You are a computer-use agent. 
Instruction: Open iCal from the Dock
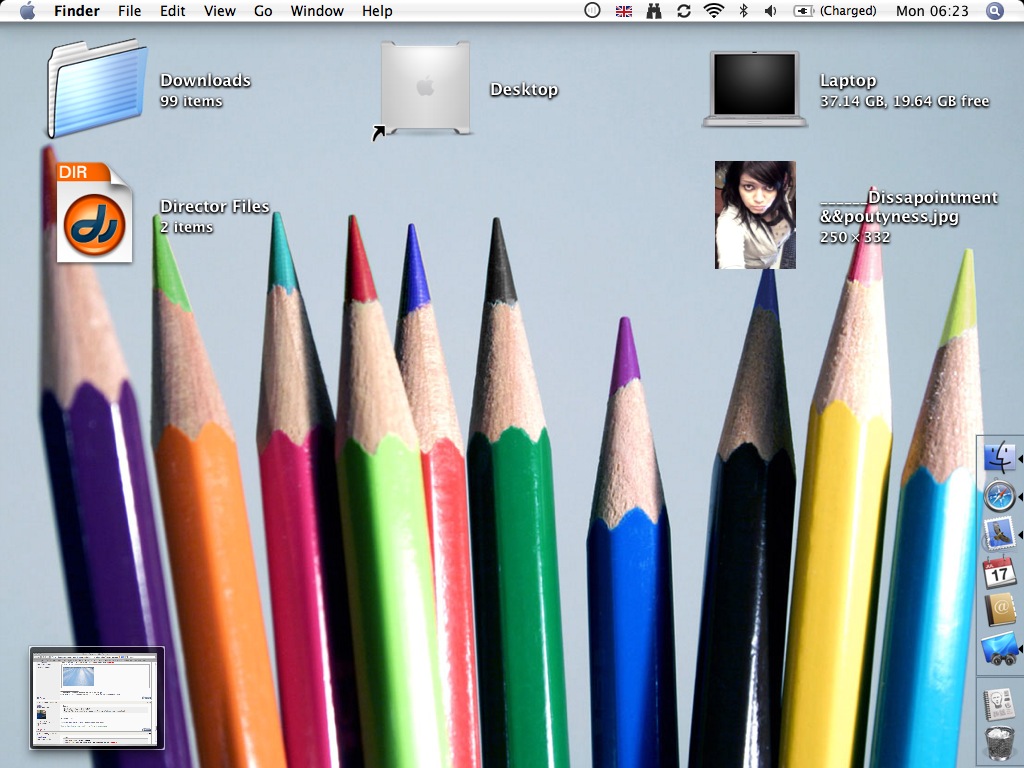999,573
